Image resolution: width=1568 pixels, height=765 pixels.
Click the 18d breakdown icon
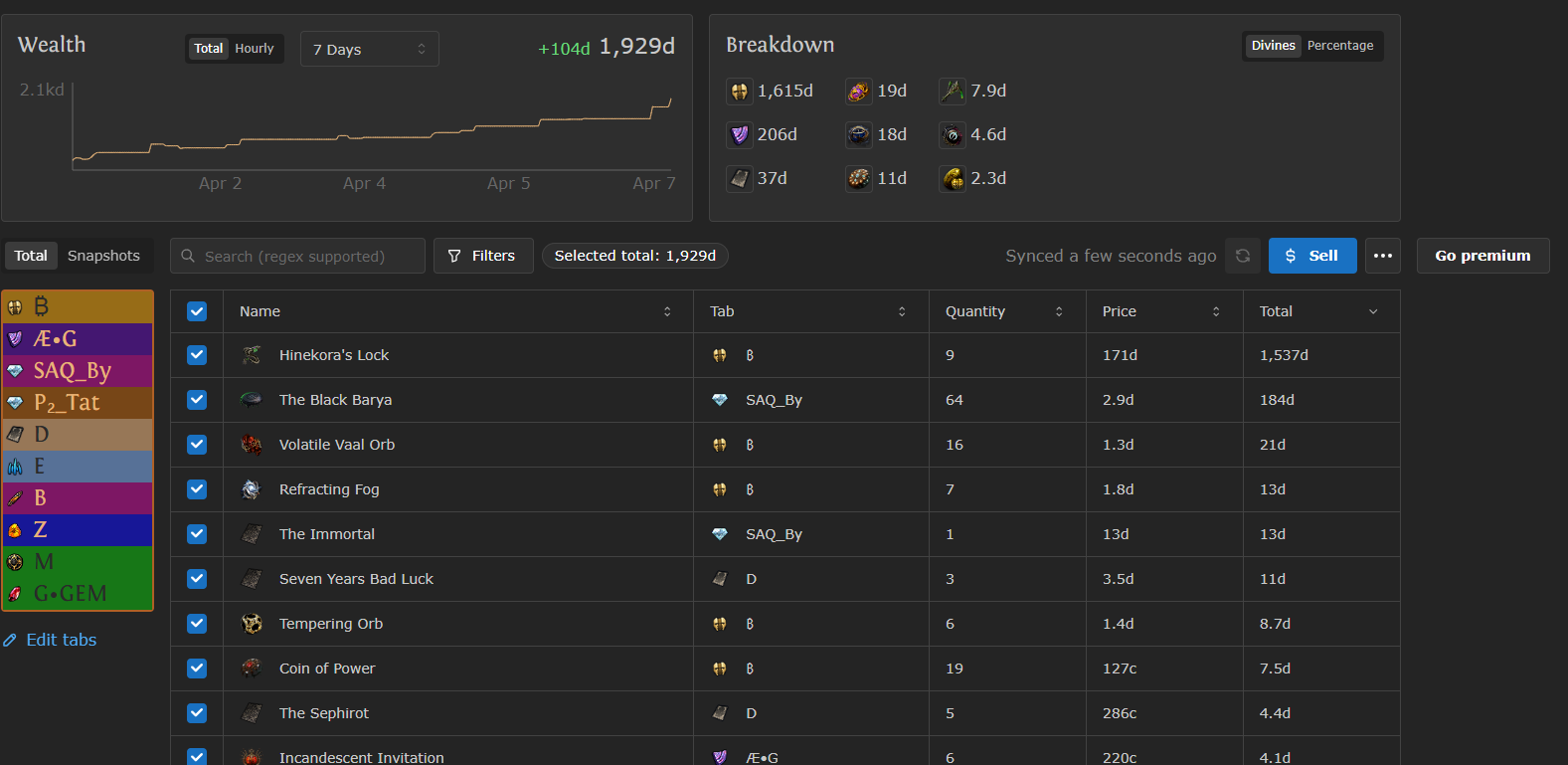pos(859,135)
